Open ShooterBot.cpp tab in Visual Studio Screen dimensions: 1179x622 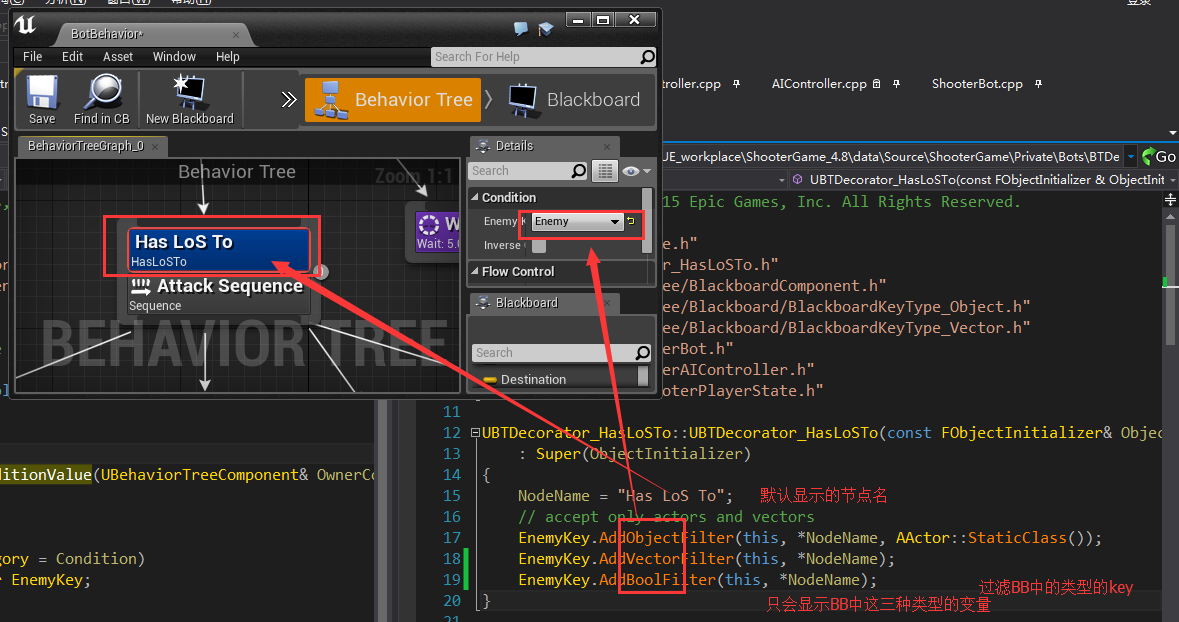pyautogui.click(x=977, y=84)
